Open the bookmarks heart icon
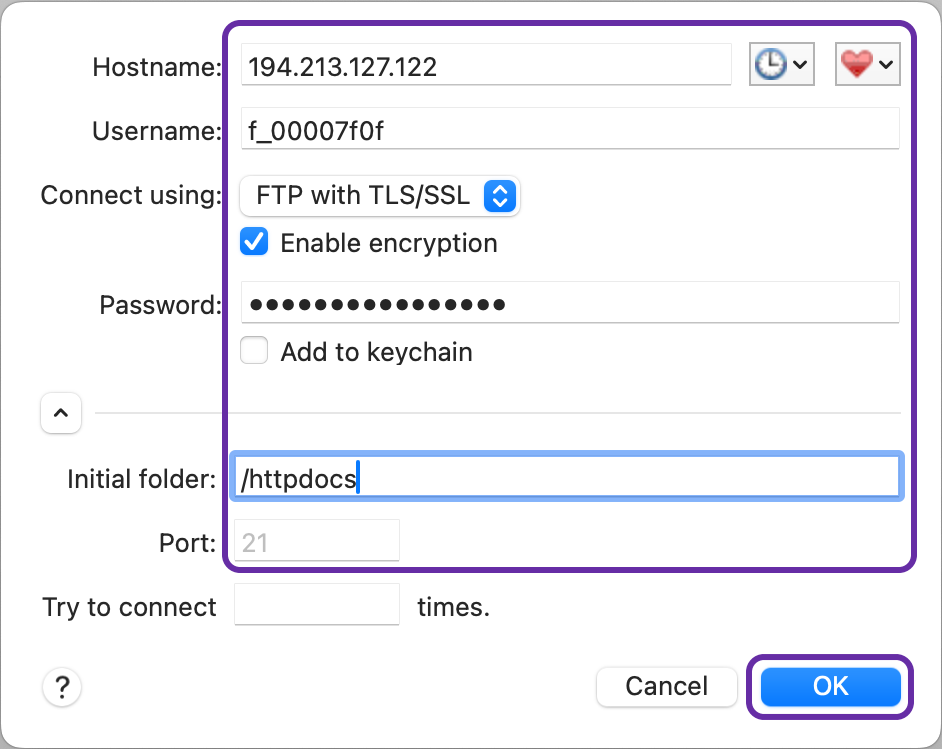 857,65
